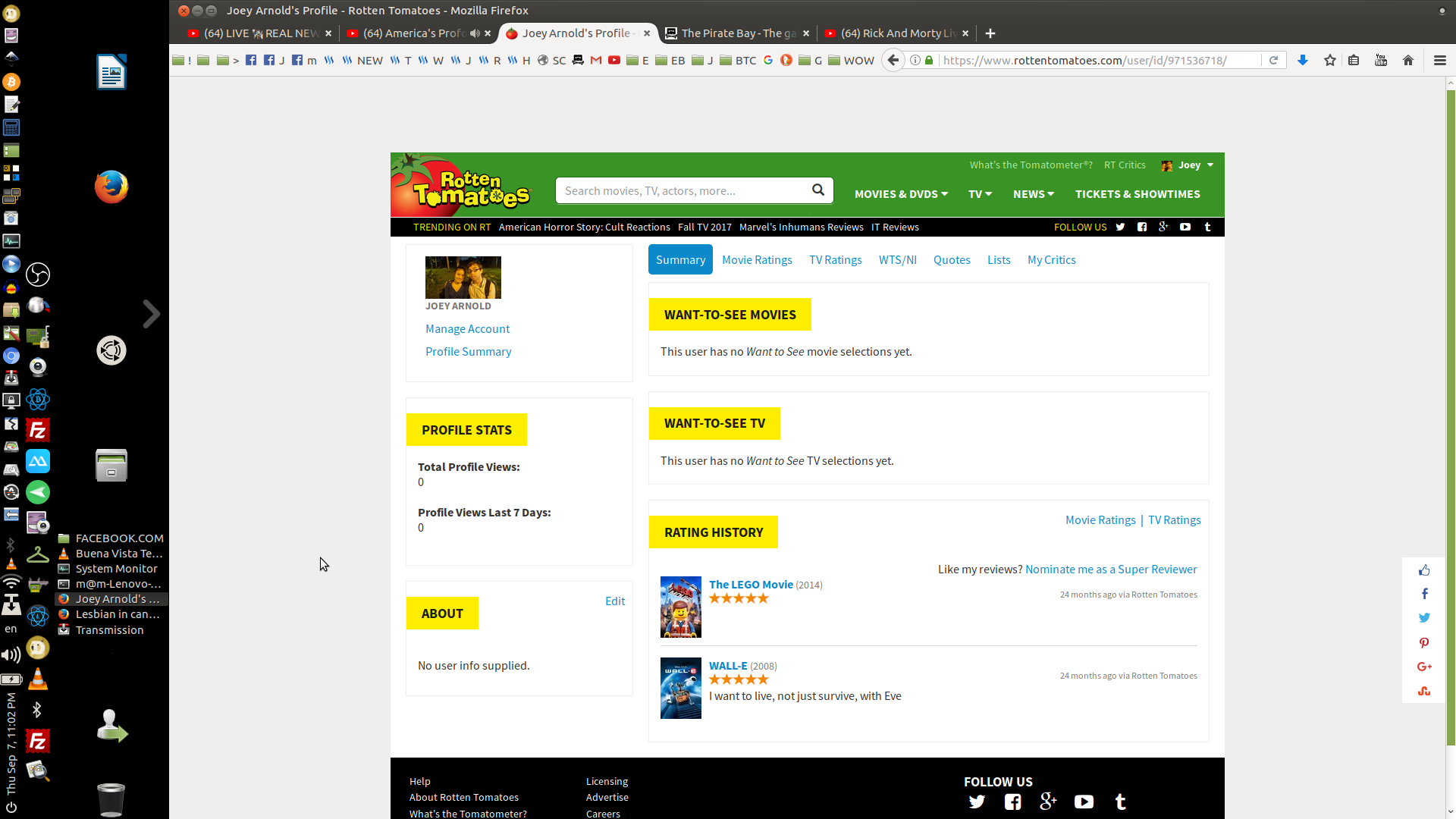Share profile on Pinterest via sidebar icon

[x=1424, y=643]
